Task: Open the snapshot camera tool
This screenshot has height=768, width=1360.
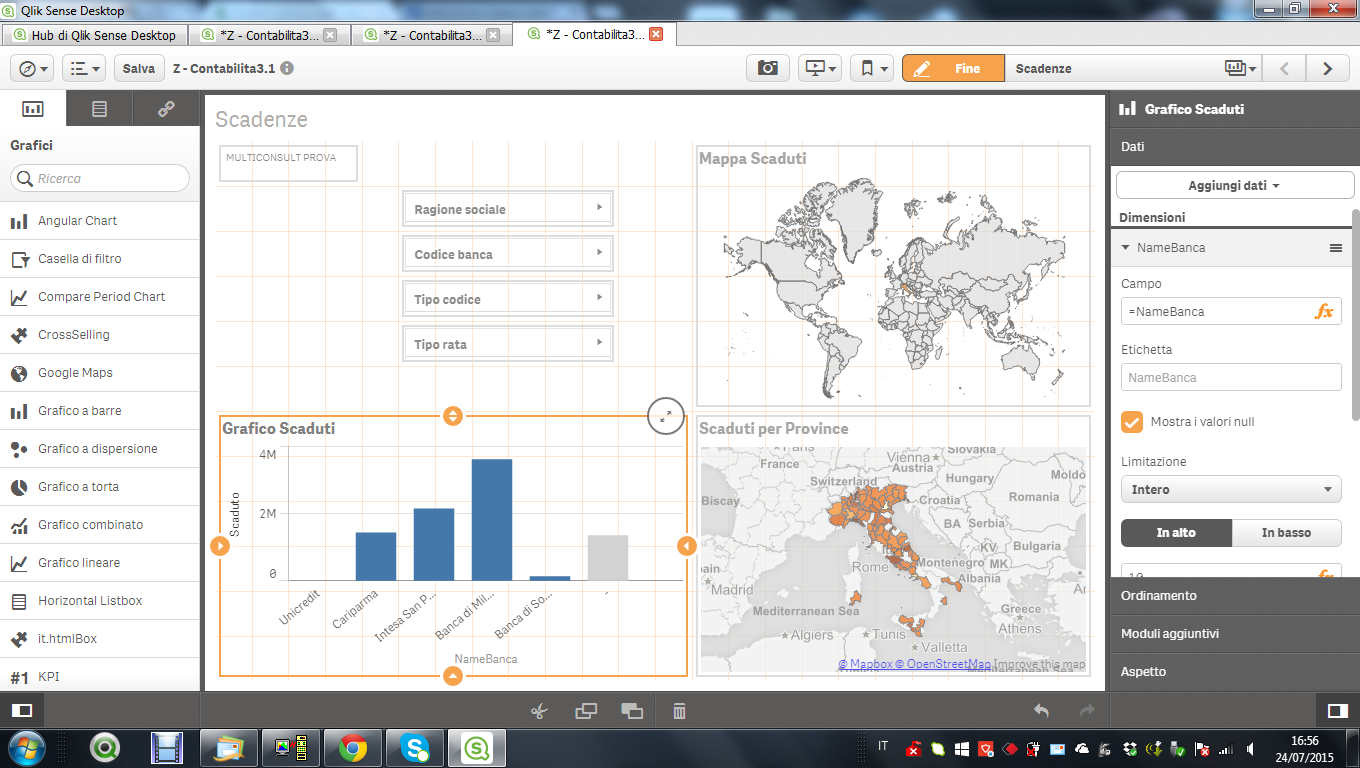Action: pos(767,68)
